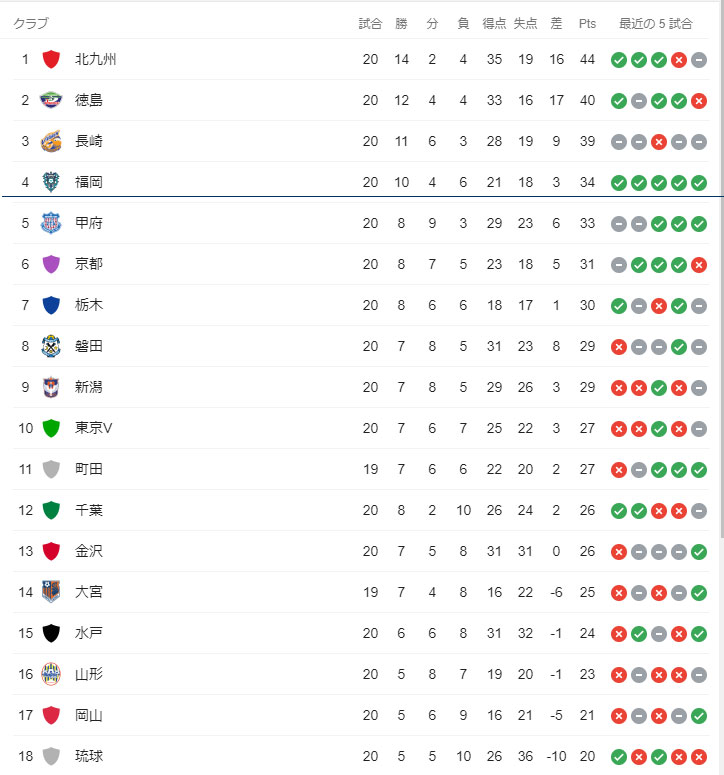Click the 山形 club crest icon

click(x=51, y=674)
